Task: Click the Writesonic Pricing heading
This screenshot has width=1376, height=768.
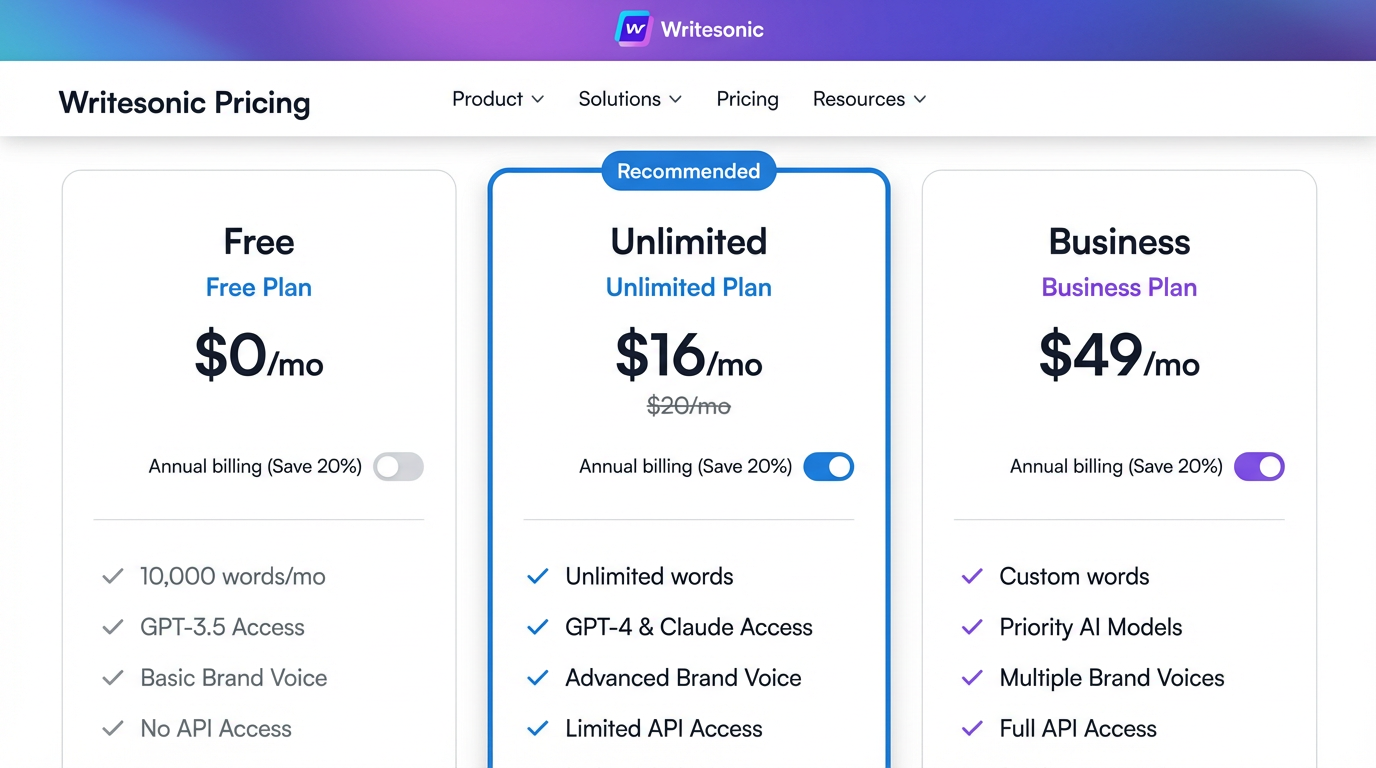Action: coord(184,103)
